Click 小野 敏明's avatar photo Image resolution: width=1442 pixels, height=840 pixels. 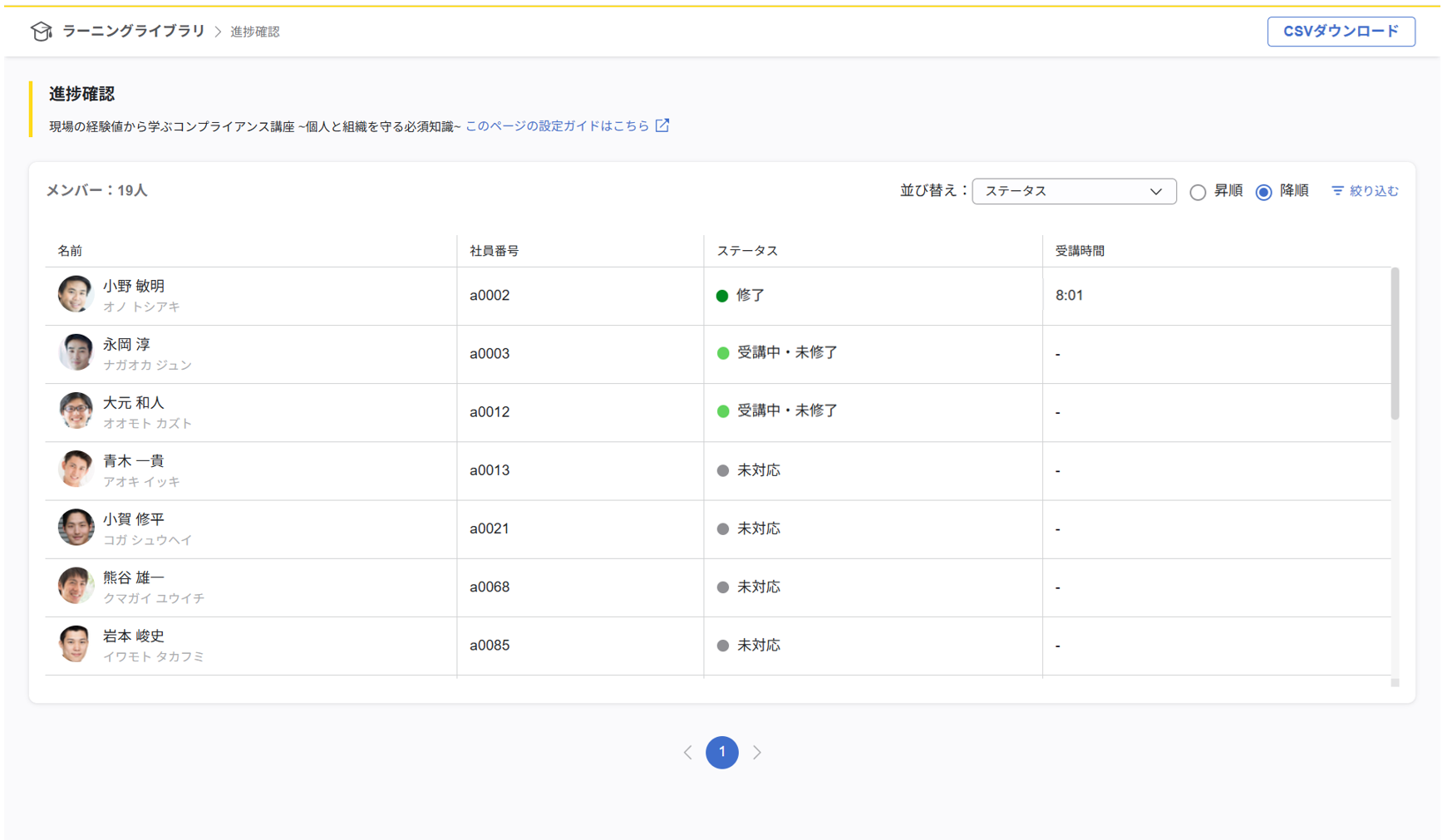76,295
